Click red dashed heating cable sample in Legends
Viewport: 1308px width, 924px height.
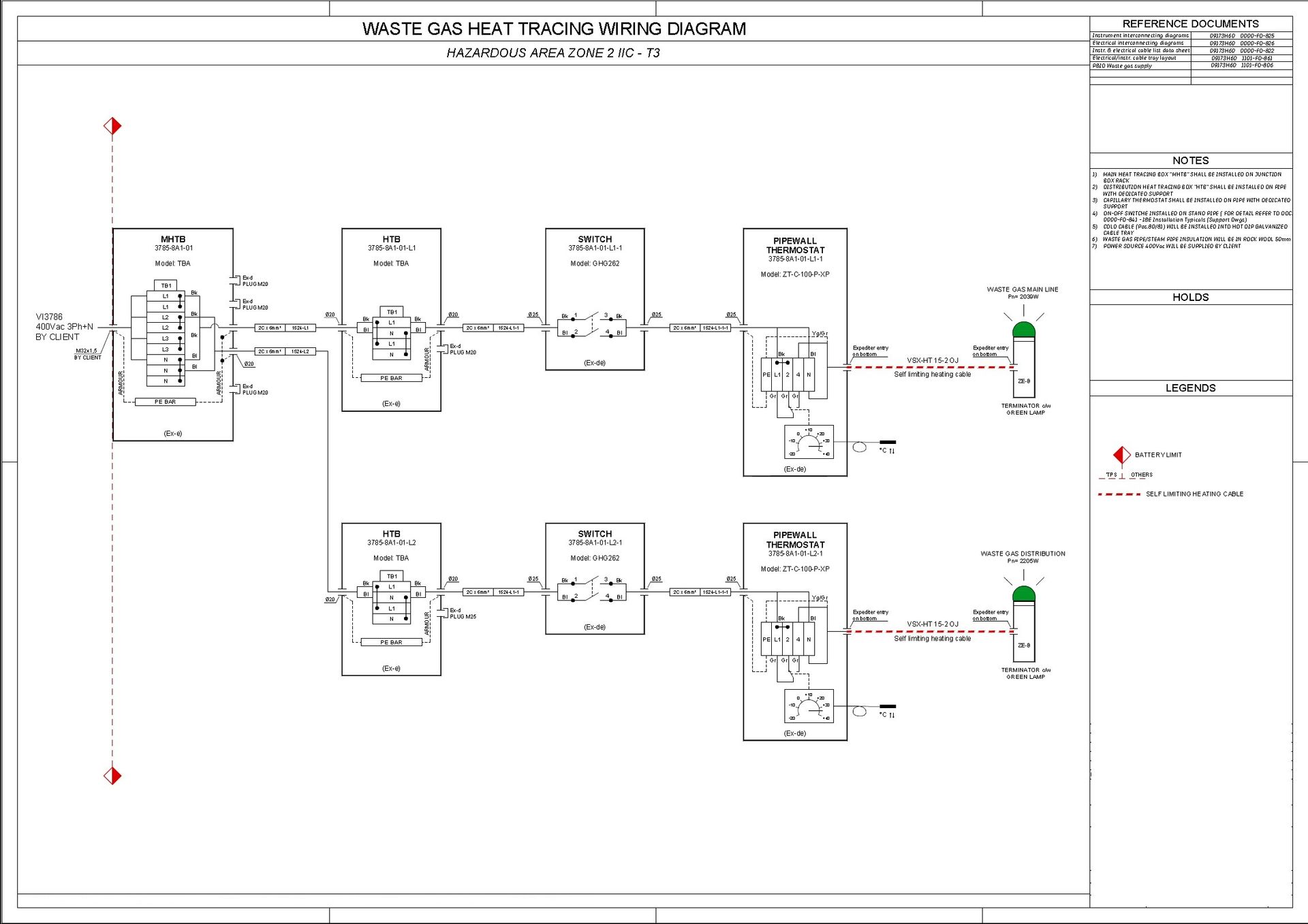click(x=1119, y=494)
